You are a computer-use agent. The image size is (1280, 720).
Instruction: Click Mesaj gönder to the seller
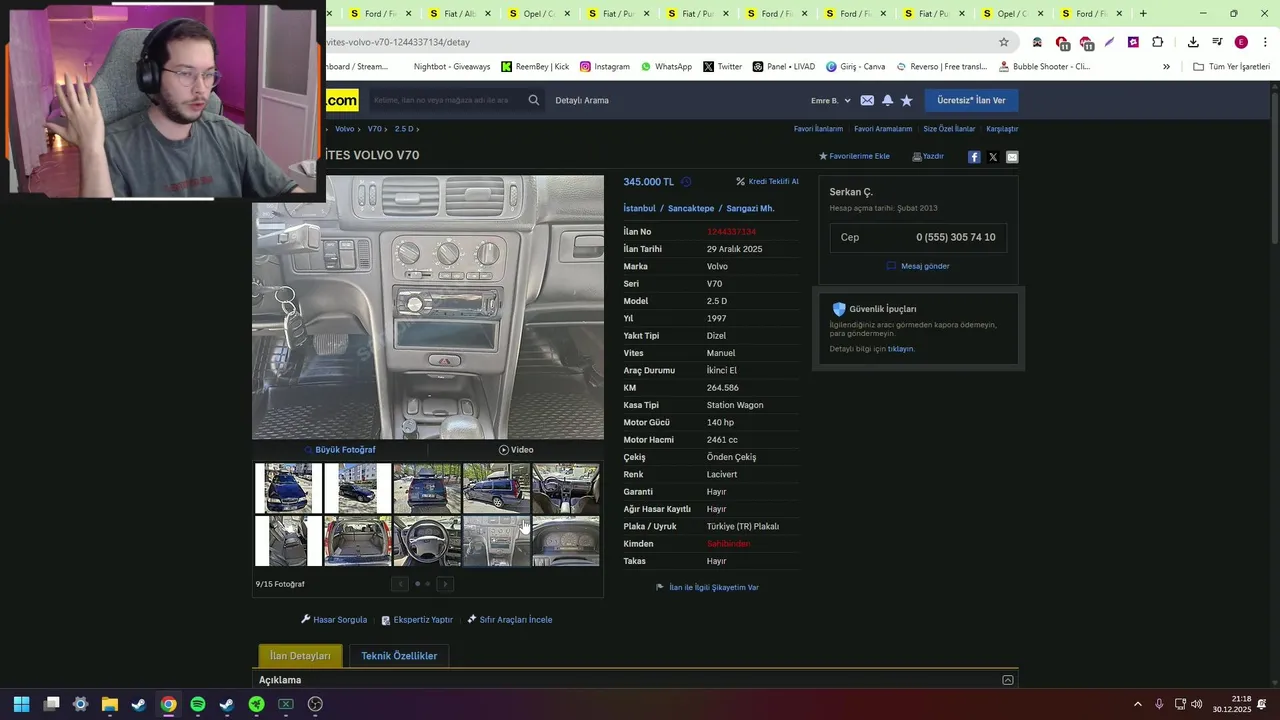pos(918,266)
